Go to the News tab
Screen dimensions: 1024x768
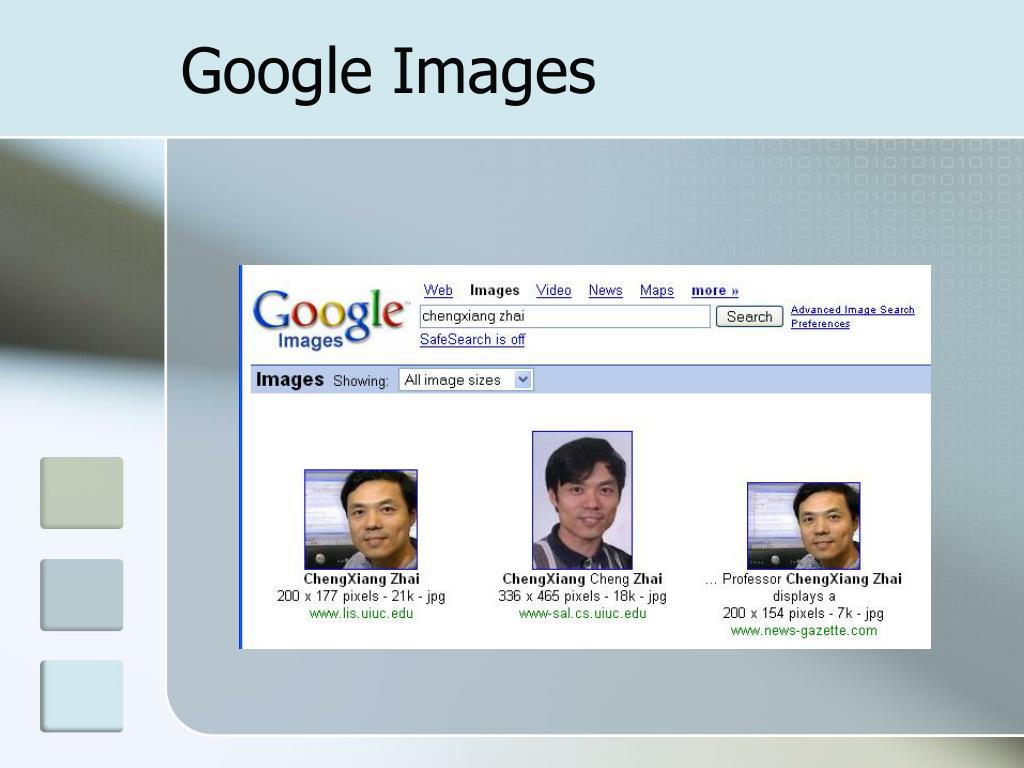[x=605, y=290]
